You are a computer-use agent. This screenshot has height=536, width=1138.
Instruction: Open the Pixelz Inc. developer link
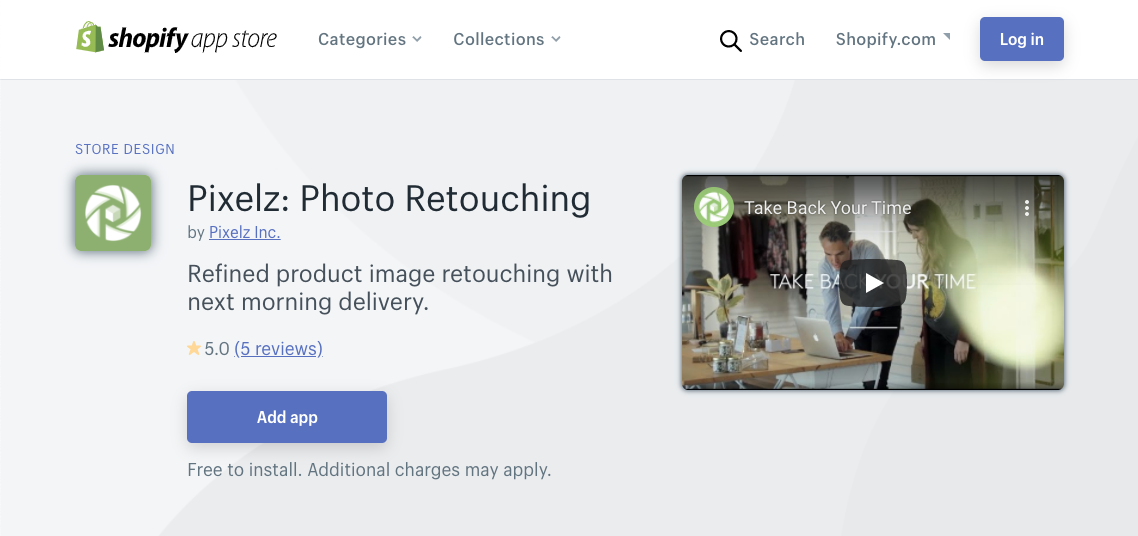pos(244,232)
